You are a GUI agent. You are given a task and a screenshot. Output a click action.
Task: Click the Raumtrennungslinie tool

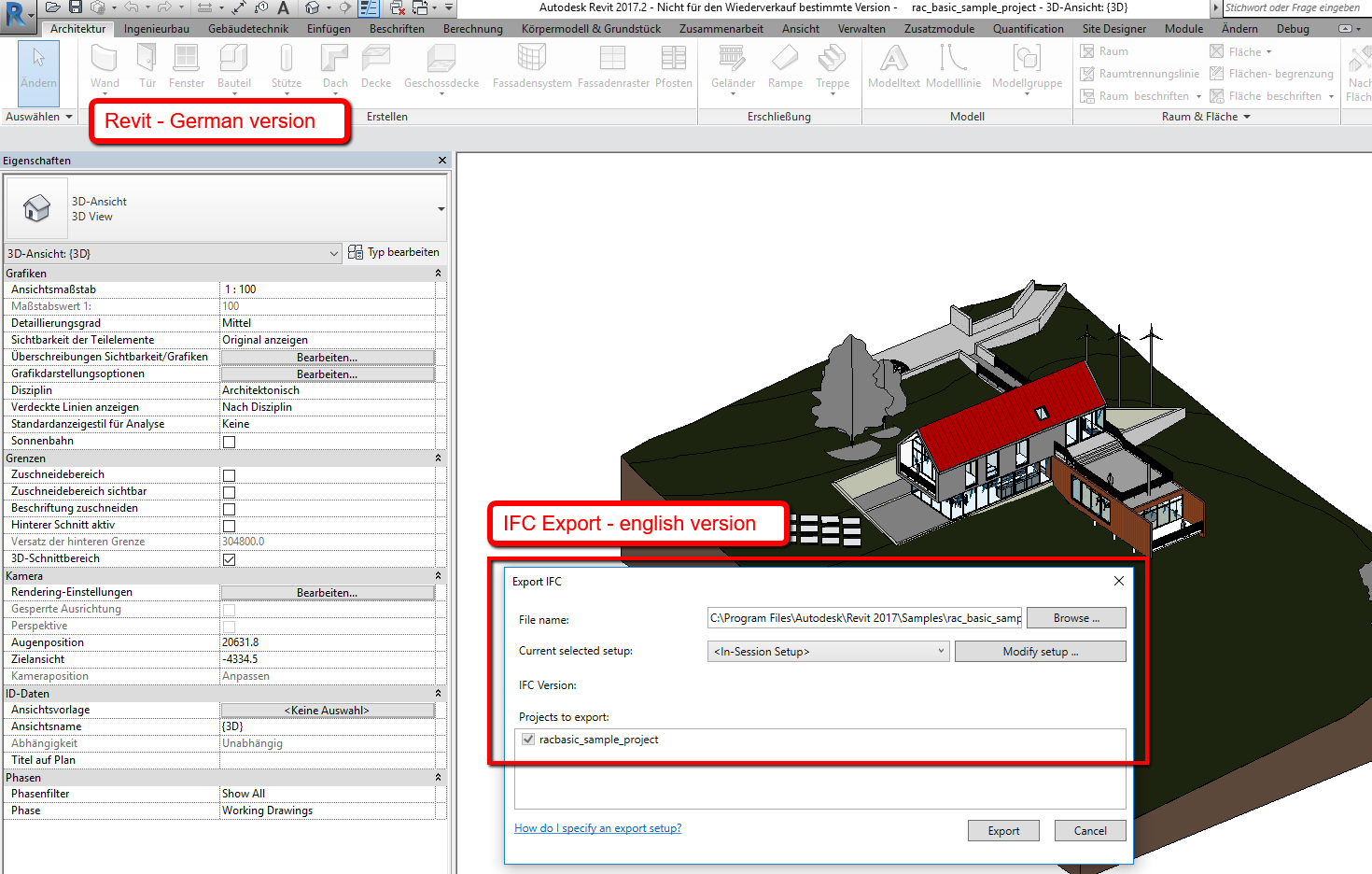1140,74
